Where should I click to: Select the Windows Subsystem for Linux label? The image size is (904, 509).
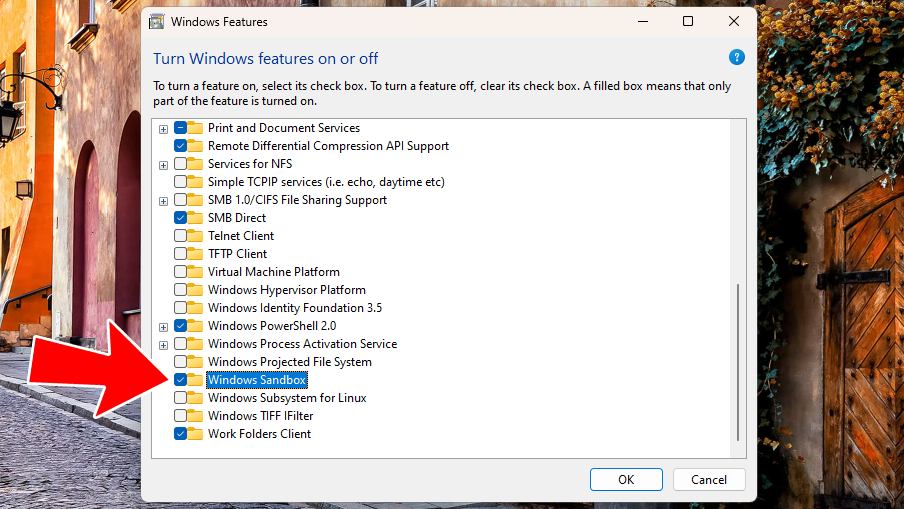coord(287,398)
